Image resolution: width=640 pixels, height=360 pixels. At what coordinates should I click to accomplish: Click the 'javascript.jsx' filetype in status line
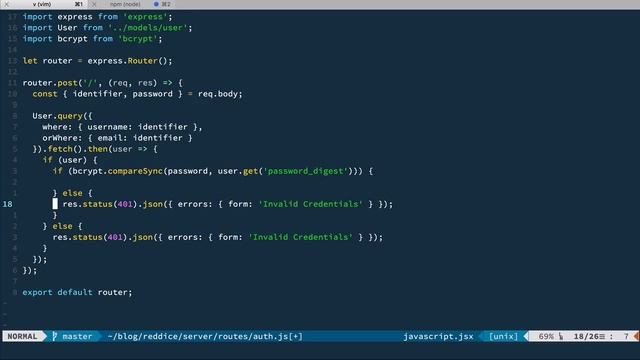[438, 336]
